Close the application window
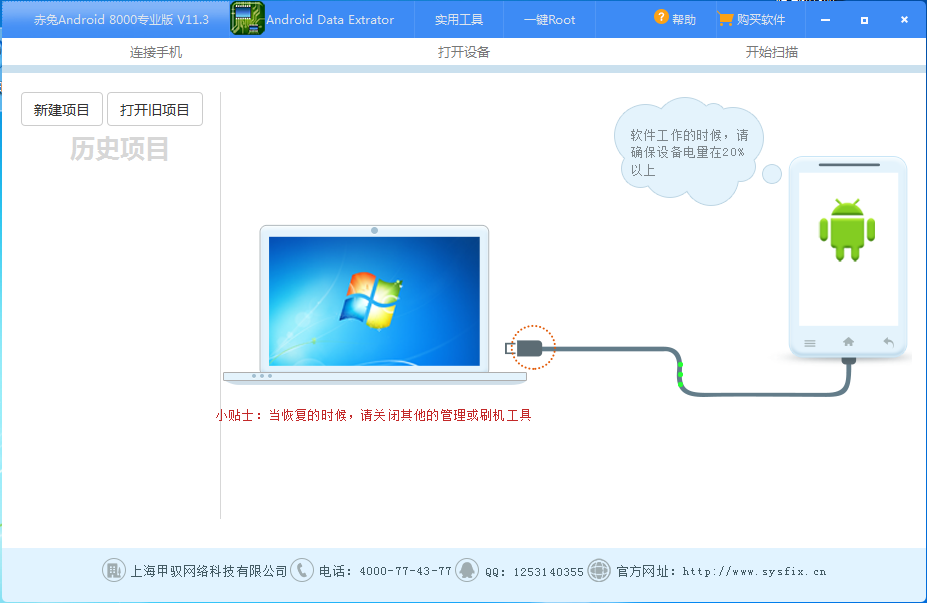Image resolution: width=927 pixels, height=603 pixels. point(904,20)
